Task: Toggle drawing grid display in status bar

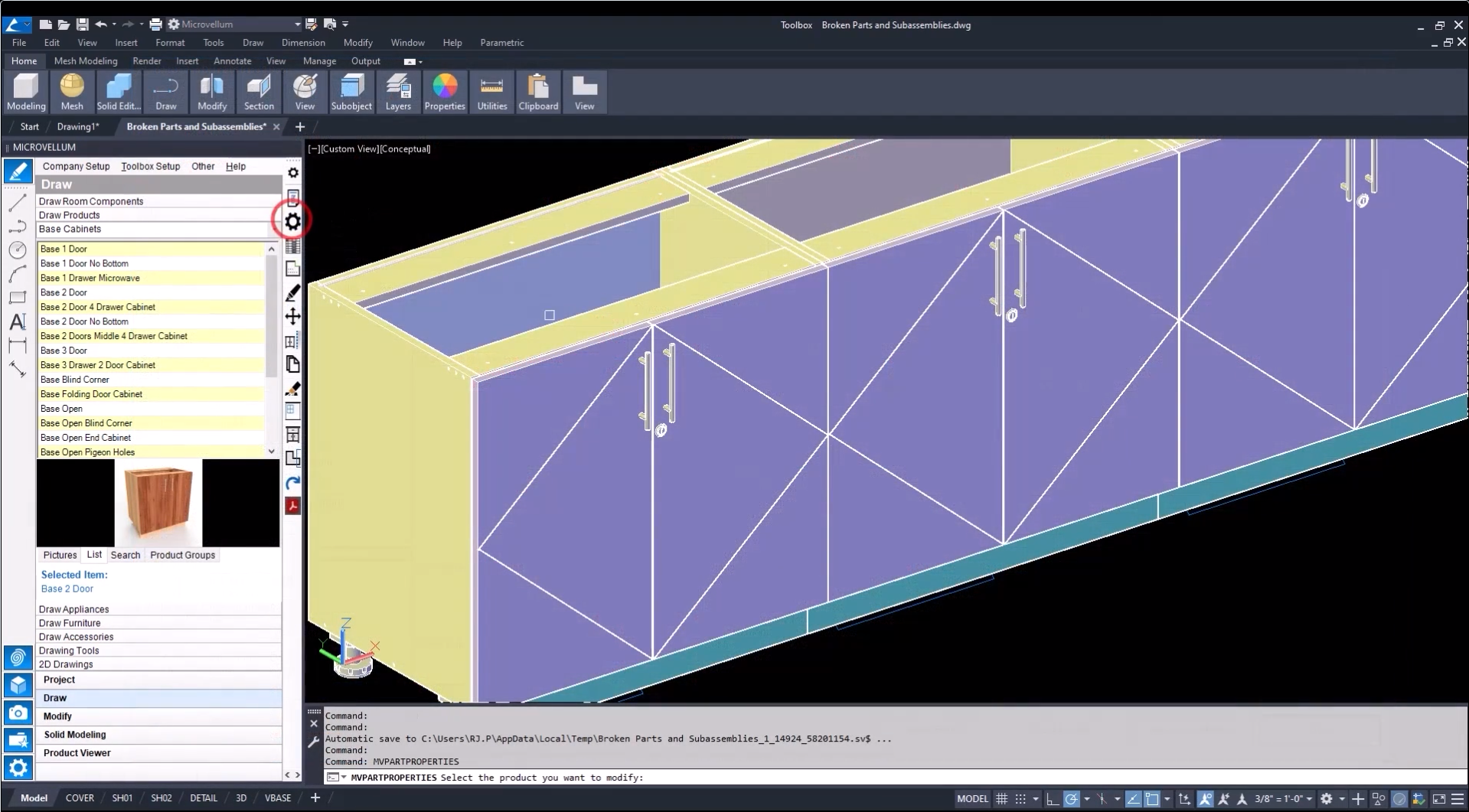Action: 1001,798
